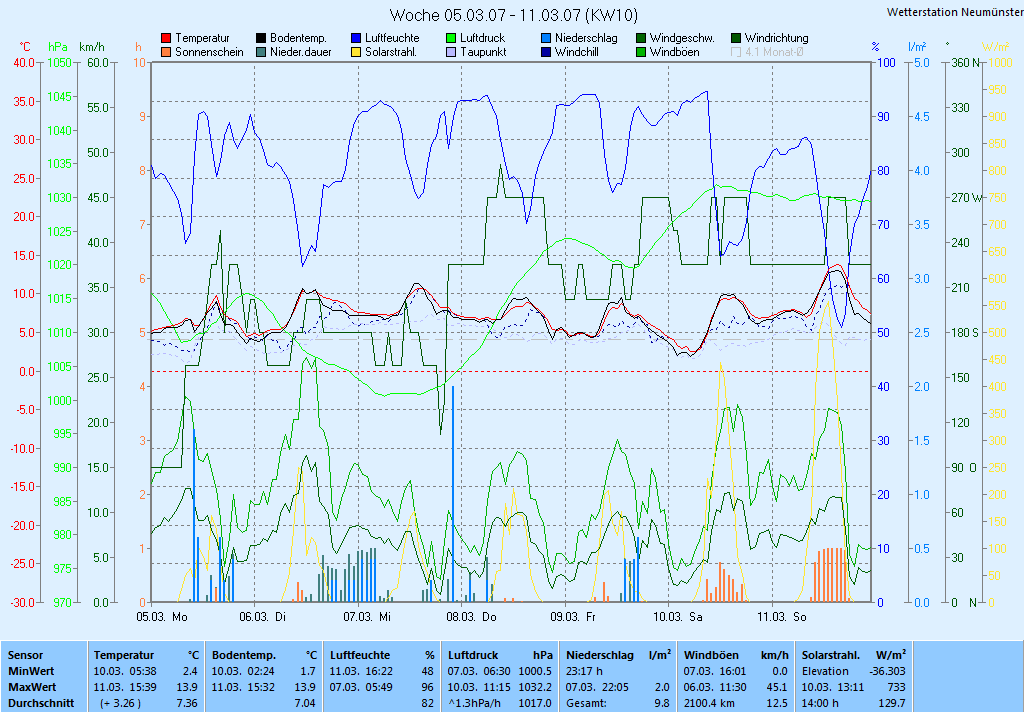Click the Windrichtung legend square
The height and width of the screenshot is (712, 1024).
737,38
